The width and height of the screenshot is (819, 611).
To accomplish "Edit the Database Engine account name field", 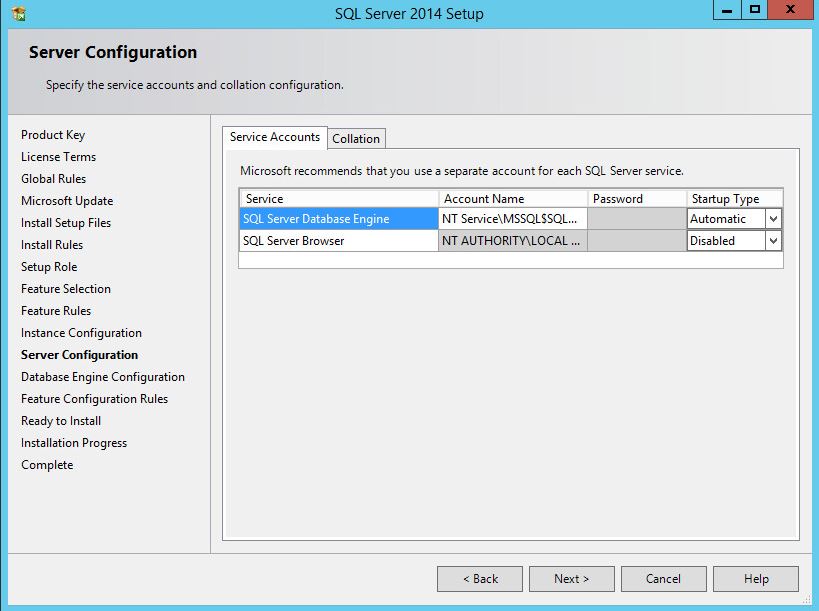I will pos(513,219).
